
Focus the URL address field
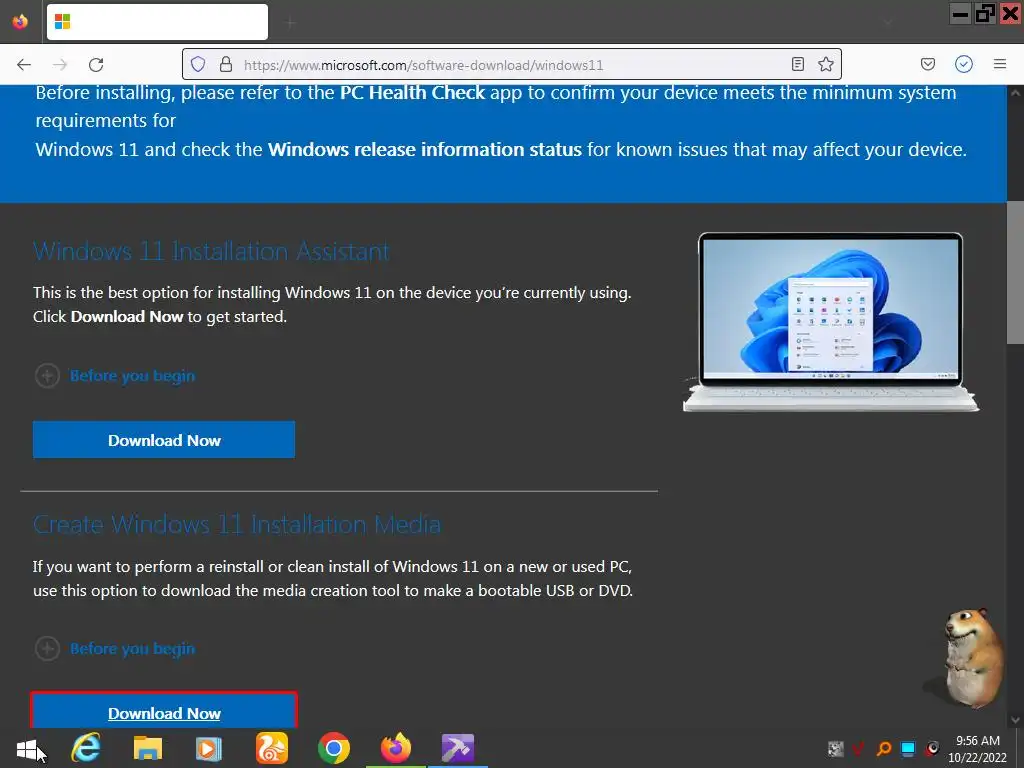pos(513,65)
